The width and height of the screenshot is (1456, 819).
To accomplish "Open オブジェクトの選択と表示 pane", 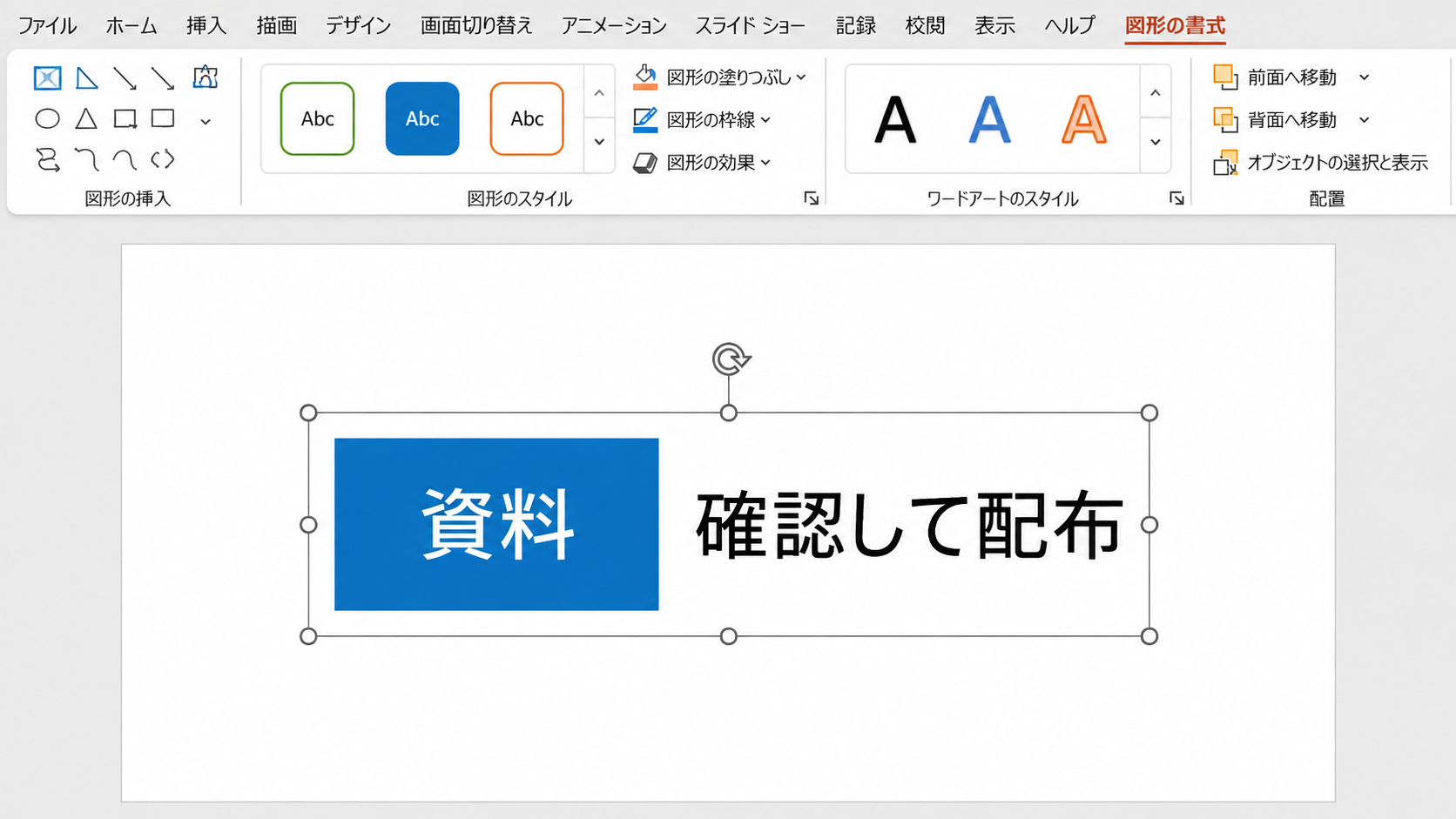I will (x=1320, y=162).
